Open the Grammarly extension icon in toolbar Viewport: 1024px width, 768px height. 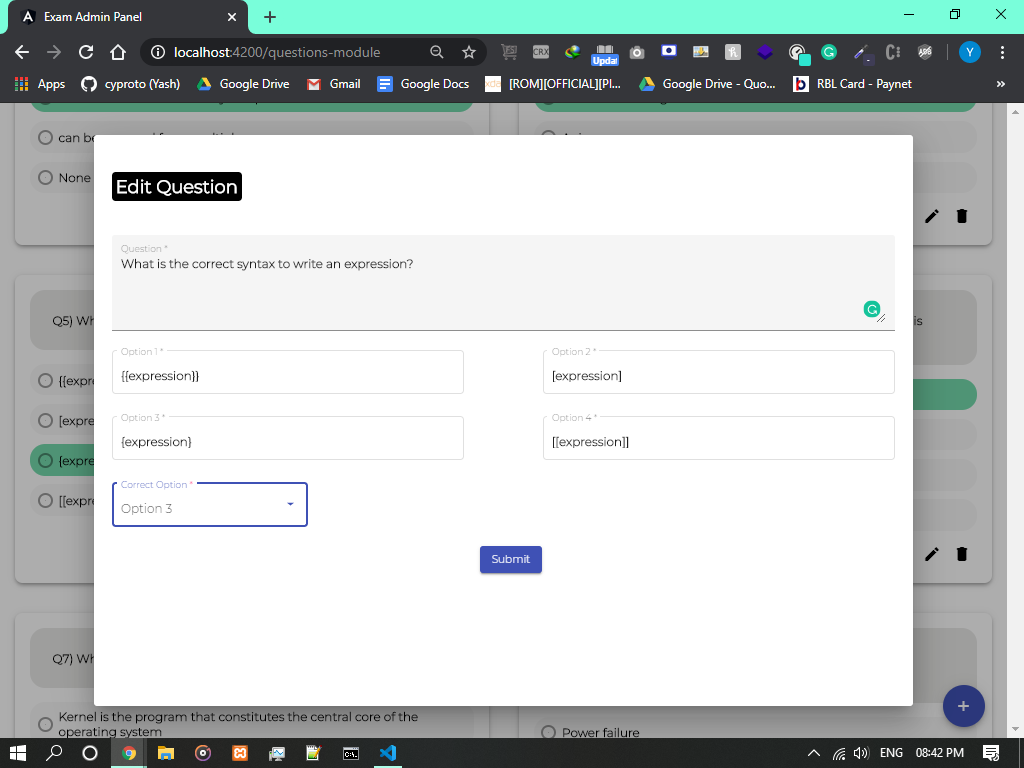point(829,52)
